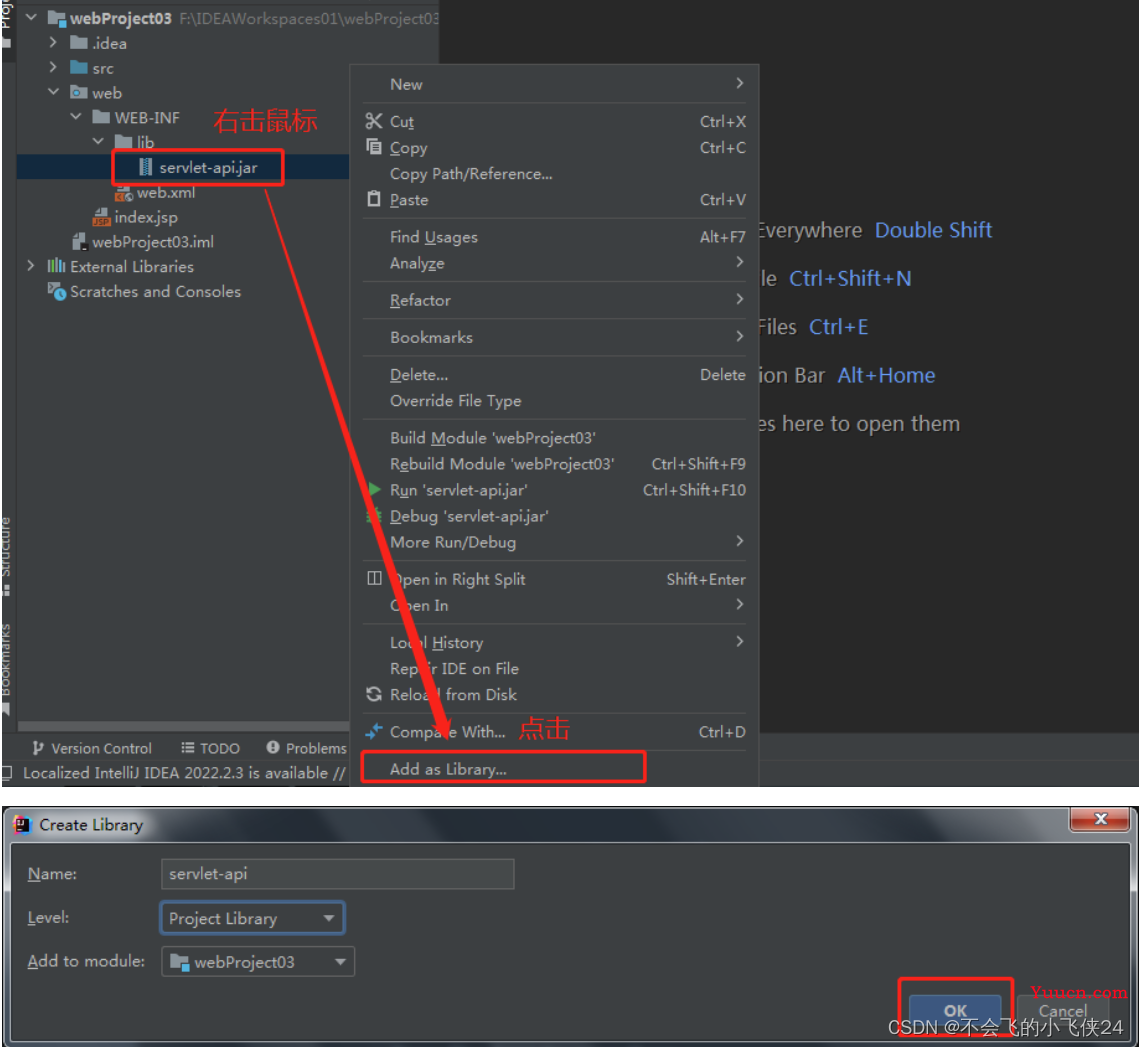Collapse the lib folder
The height and width of the screenshot is (1047, 1140).
click(x=98, y=141)
